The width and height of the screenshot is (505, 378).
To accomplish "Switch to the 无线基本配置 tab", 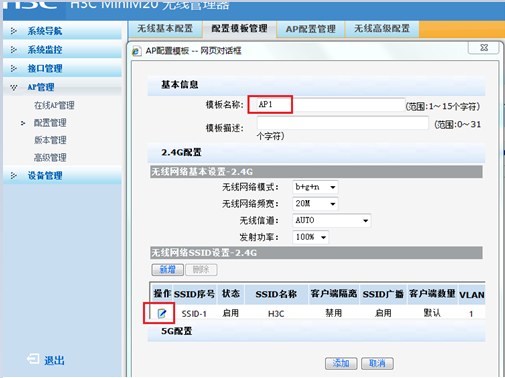I will (x=165, y=29).
